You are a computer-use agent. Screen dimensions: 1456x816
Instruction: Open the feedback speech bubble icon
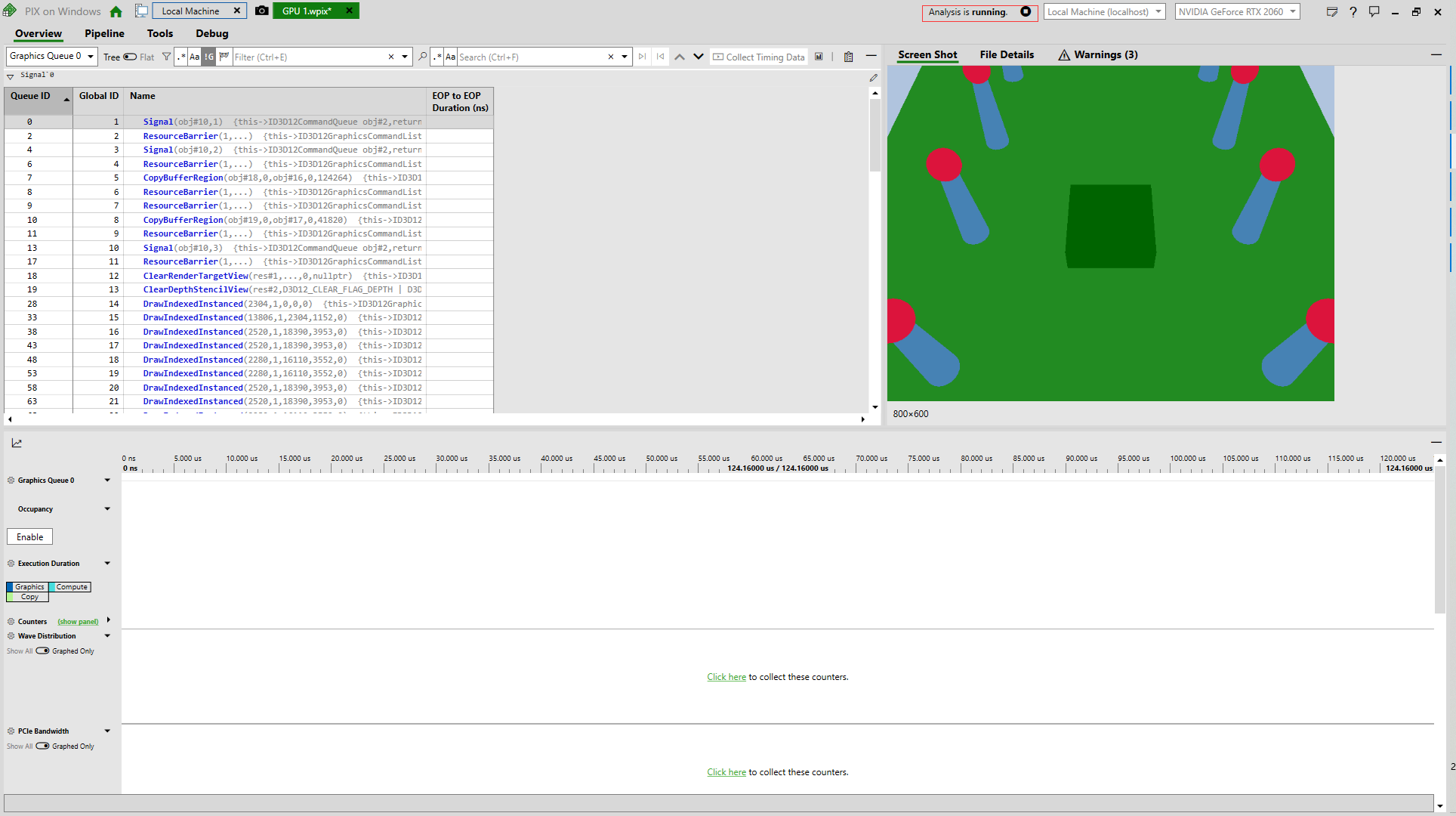[x=1374, y=11]
